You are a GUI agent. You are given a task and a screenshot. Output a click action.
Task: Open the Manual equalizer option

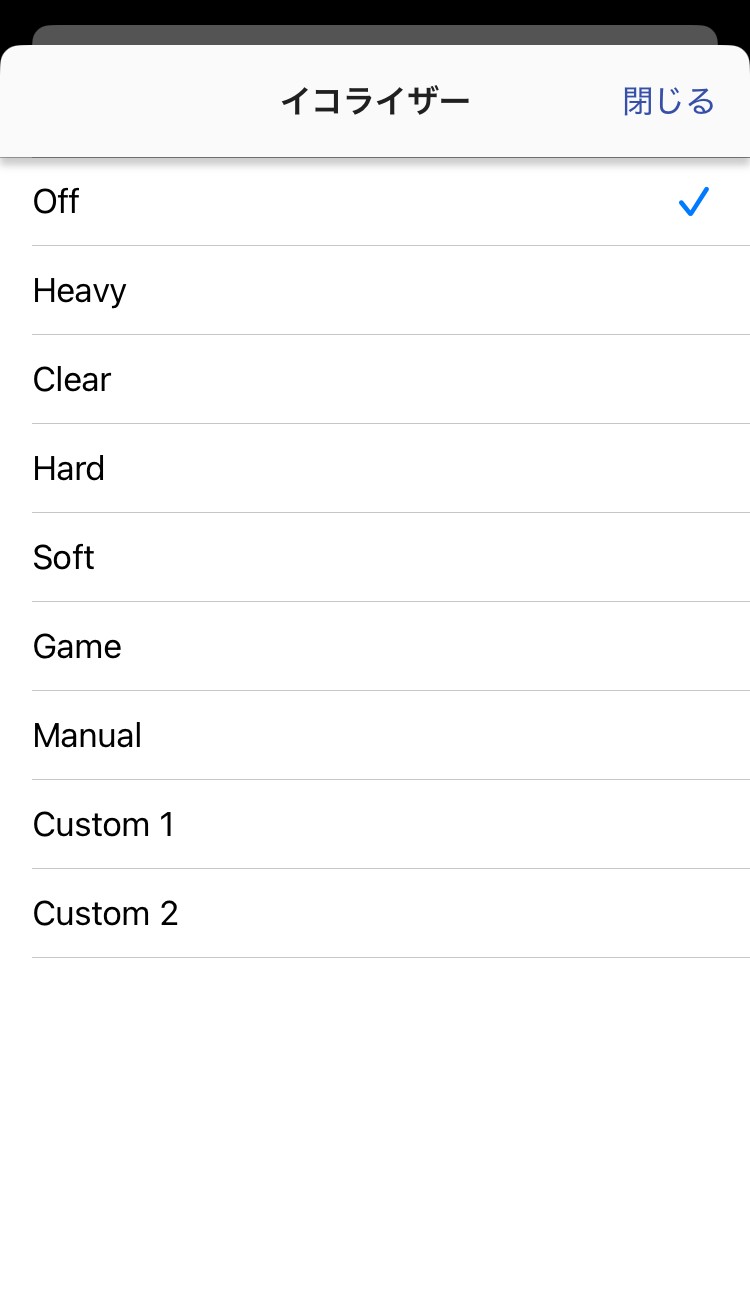point(87,736)
